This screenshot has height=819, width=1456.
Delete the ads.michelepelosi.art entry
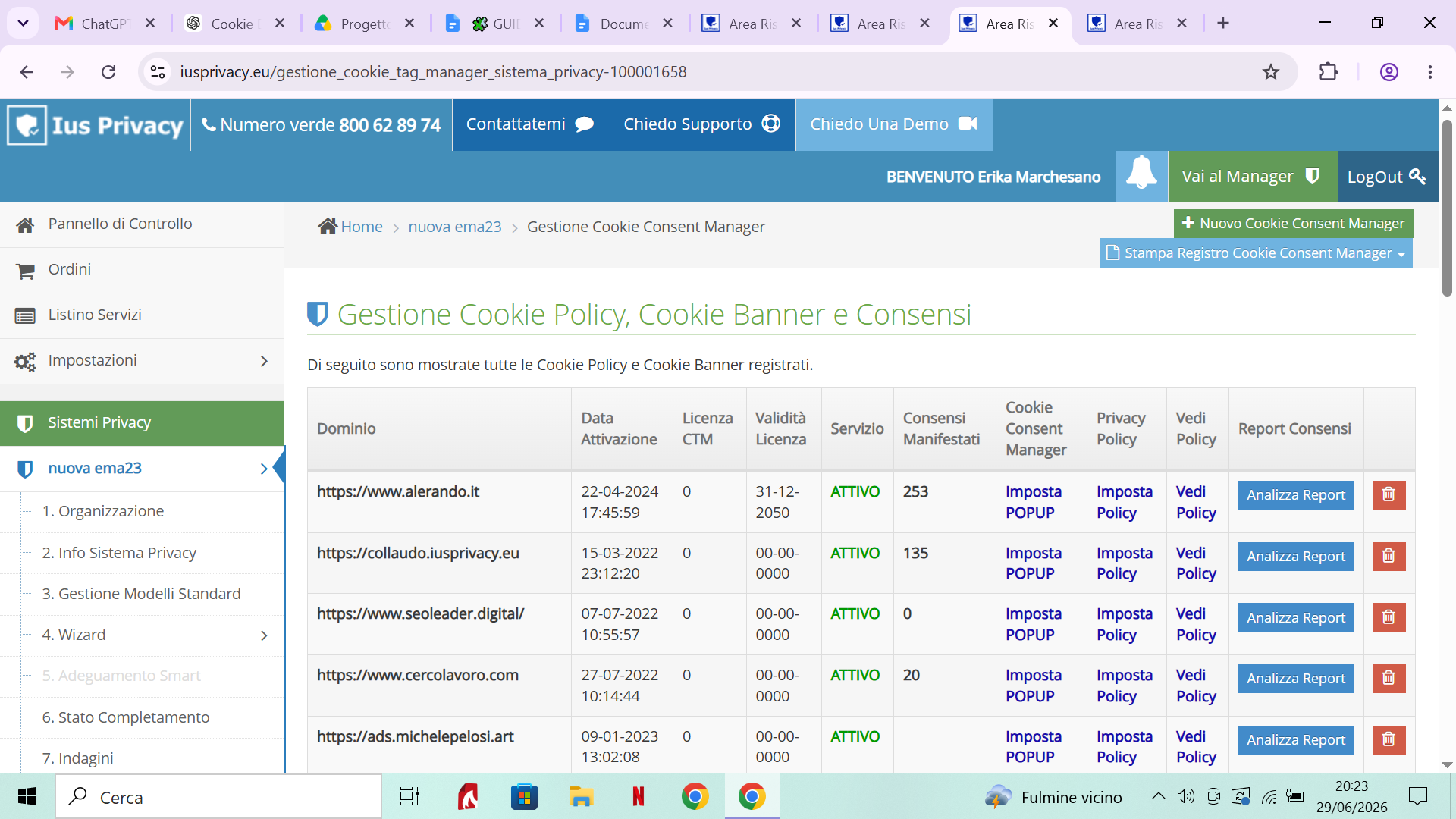[x=1389, y=739]
